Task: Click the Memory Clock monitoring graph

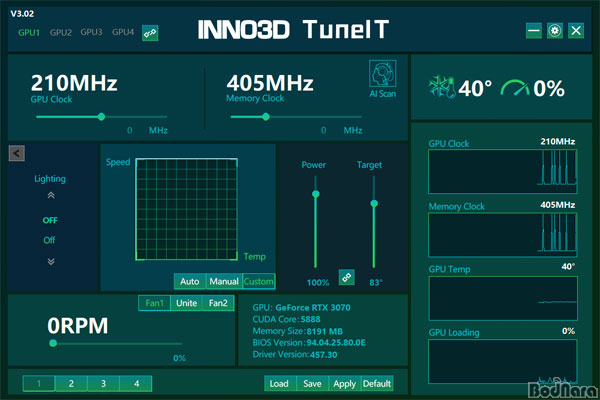Action: (x=503, y=235)
